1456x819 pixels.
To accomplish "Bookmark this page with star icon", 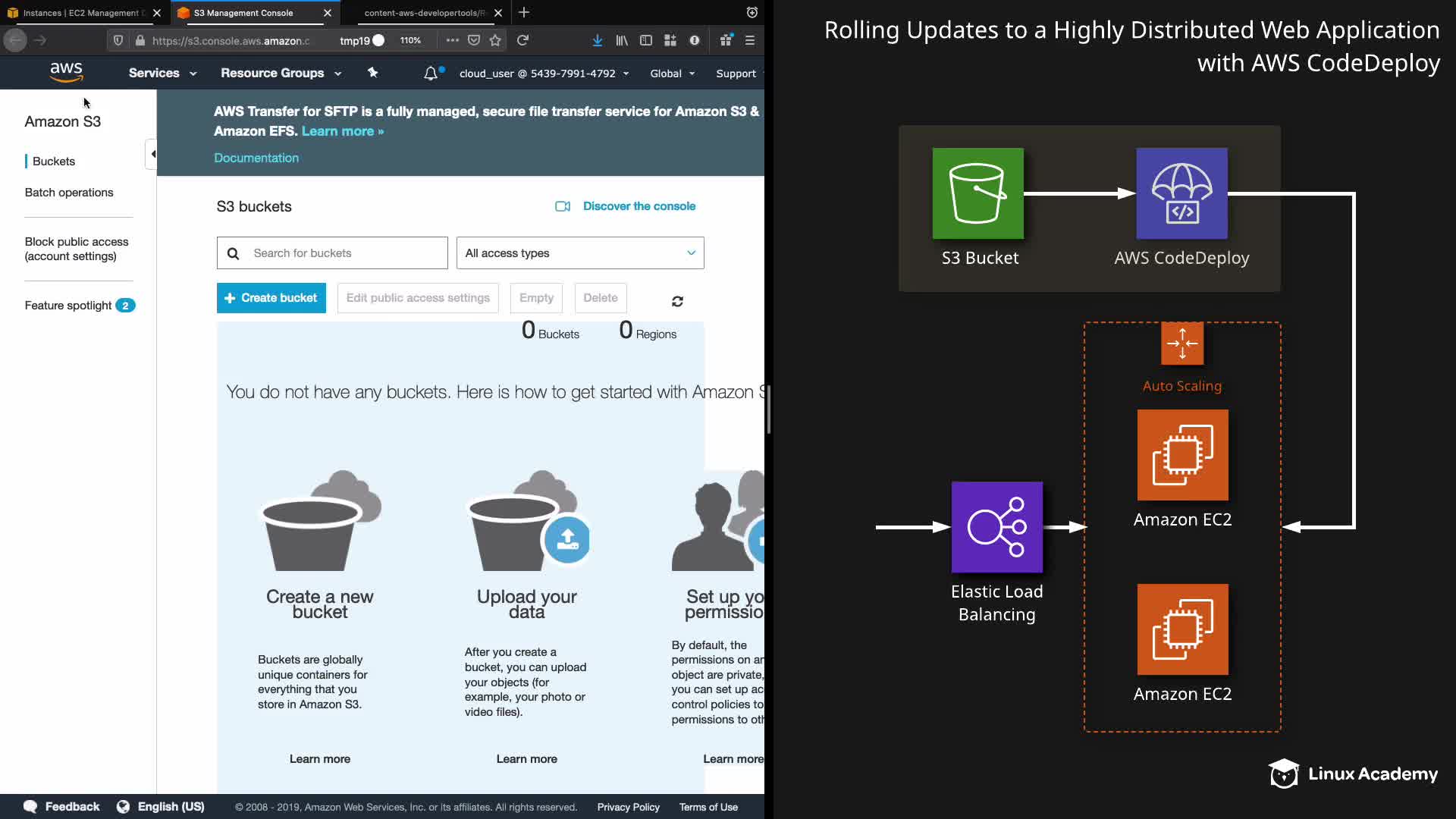I will point(495,40).
